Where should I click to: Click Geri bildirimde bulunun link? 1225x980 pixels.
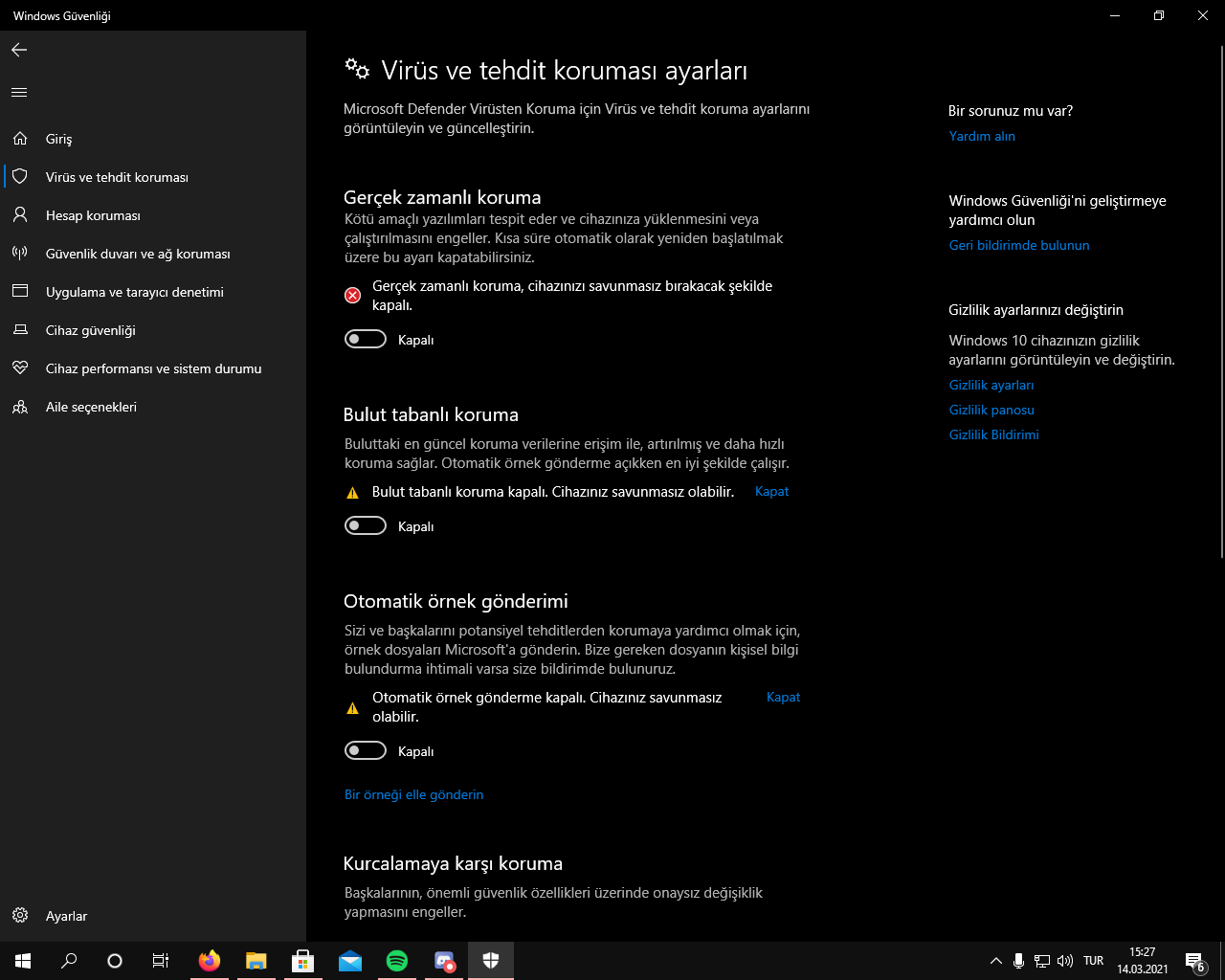(1019, 245)
